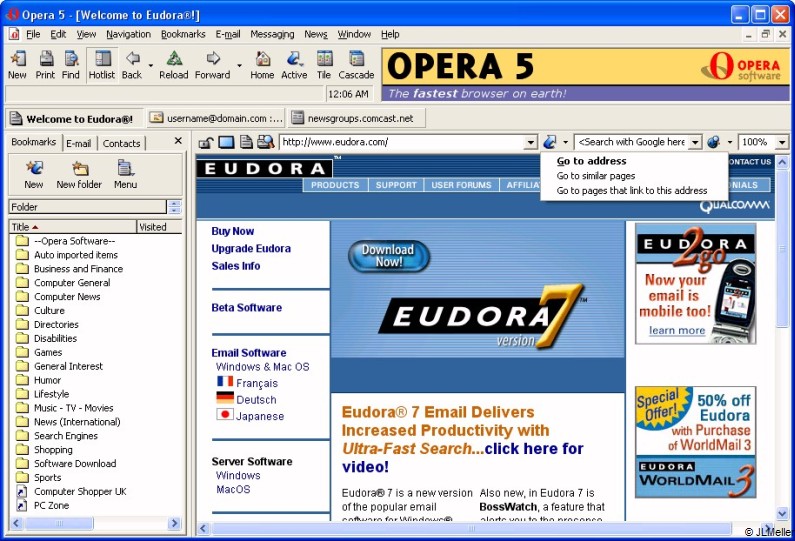Open the dropdown arrow beside the search globe
795x541 pixels.
[730, 142]
